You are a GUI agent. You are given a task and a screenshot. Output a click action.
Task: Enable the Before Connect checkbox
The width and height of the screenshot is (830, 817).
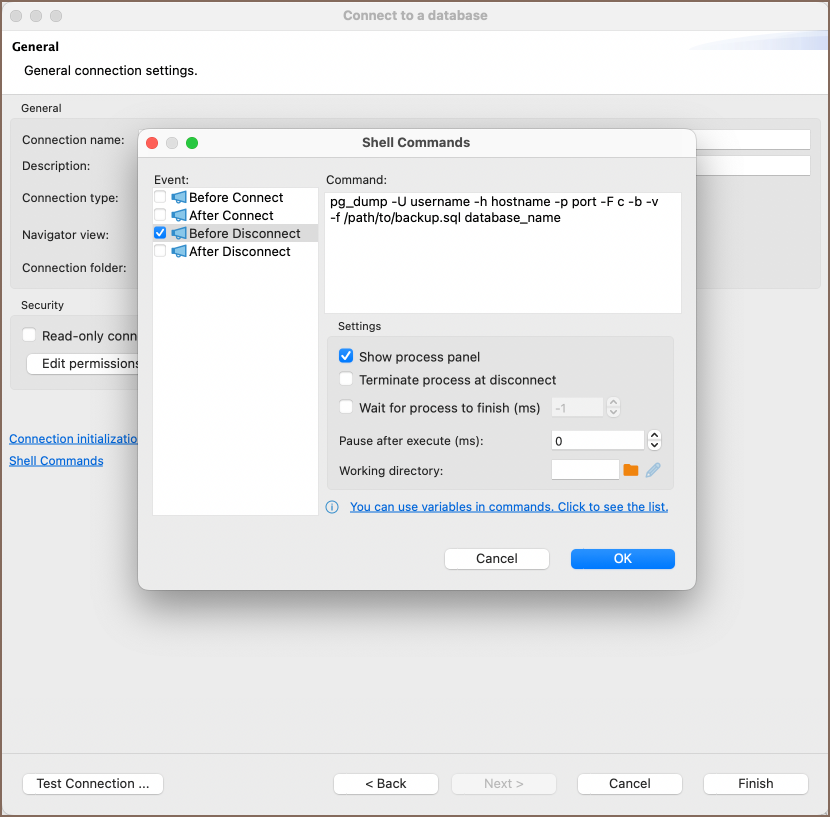coord(160,198)
